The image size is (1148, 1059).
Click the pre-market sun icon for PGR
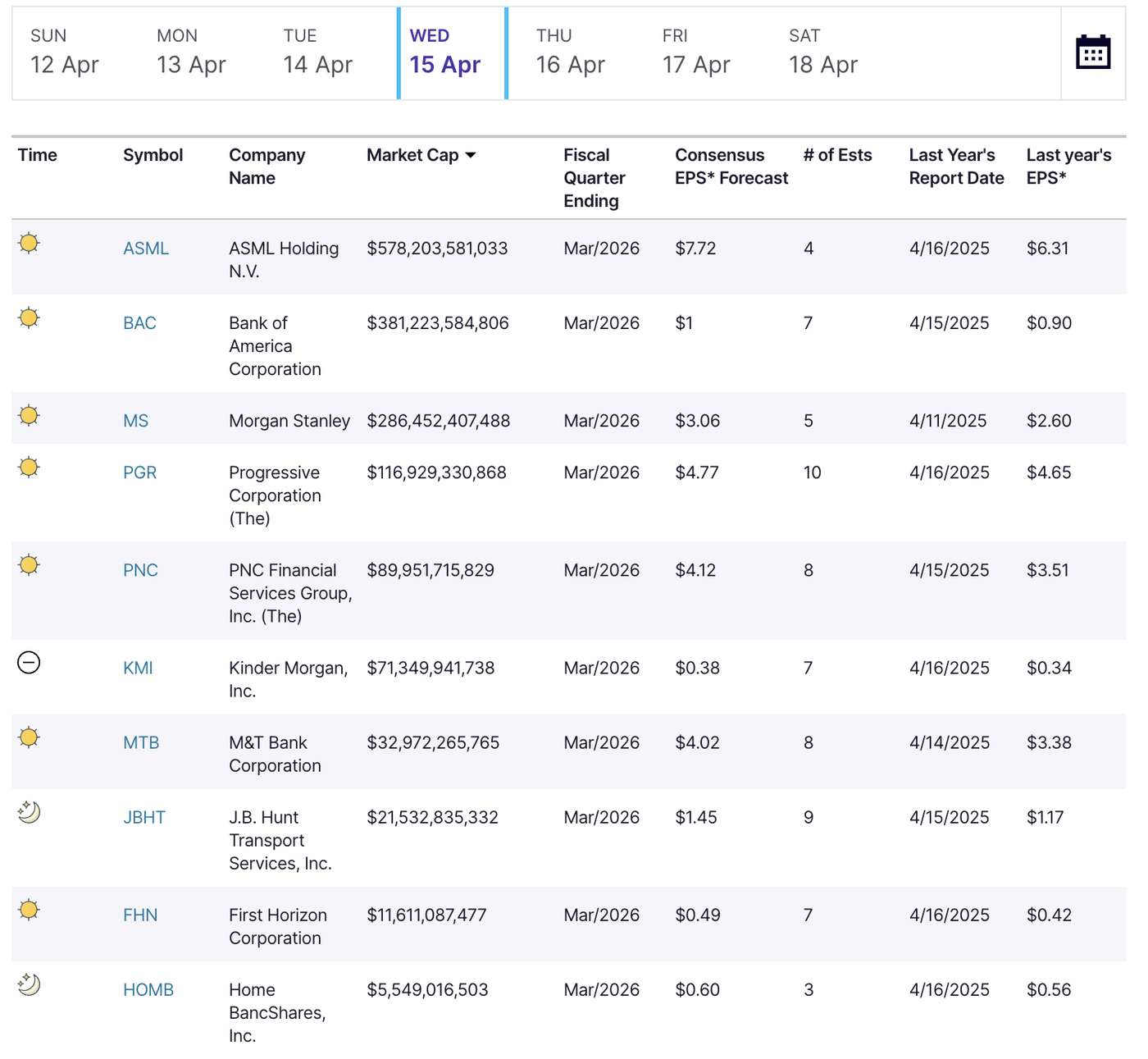click(29, 468)
